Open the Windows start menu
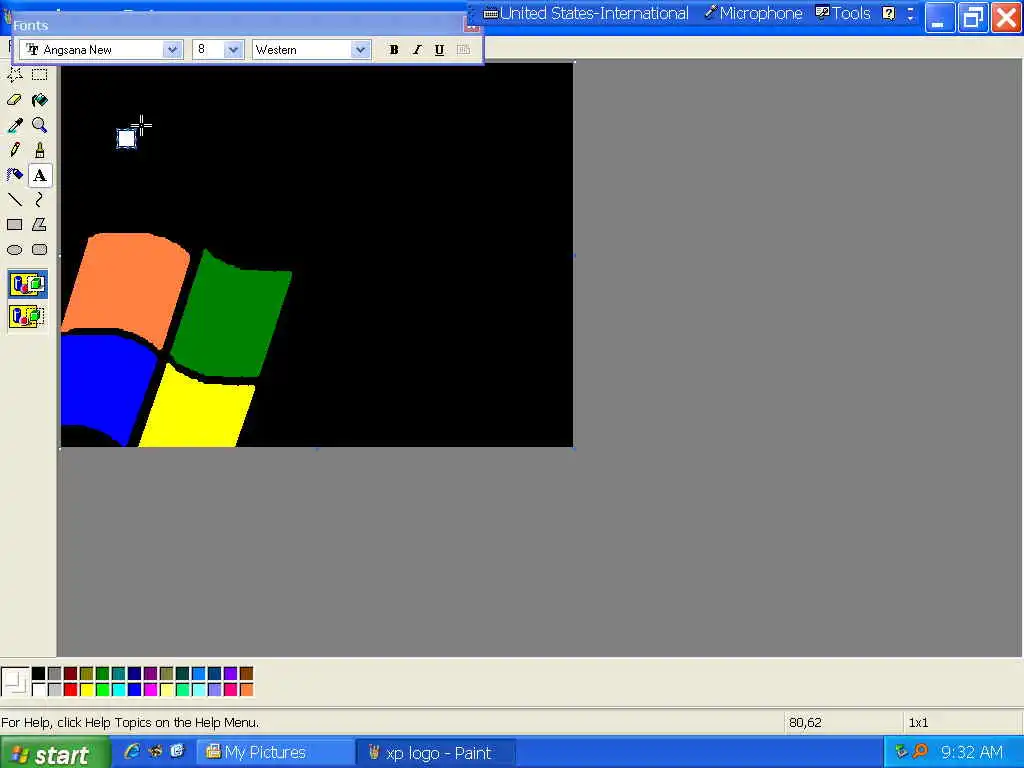The height and width of the screenshot is (768, 1024). (x=55, y=754)
